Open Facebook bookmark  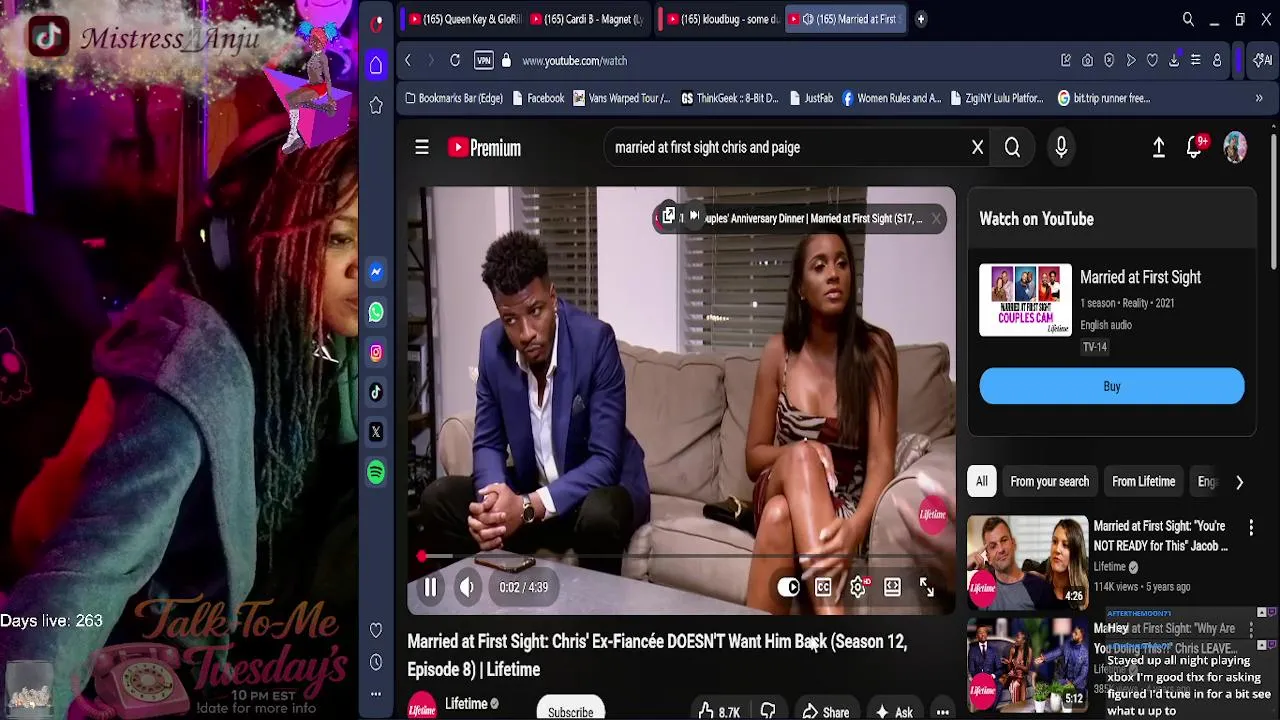tap(537, 98)
